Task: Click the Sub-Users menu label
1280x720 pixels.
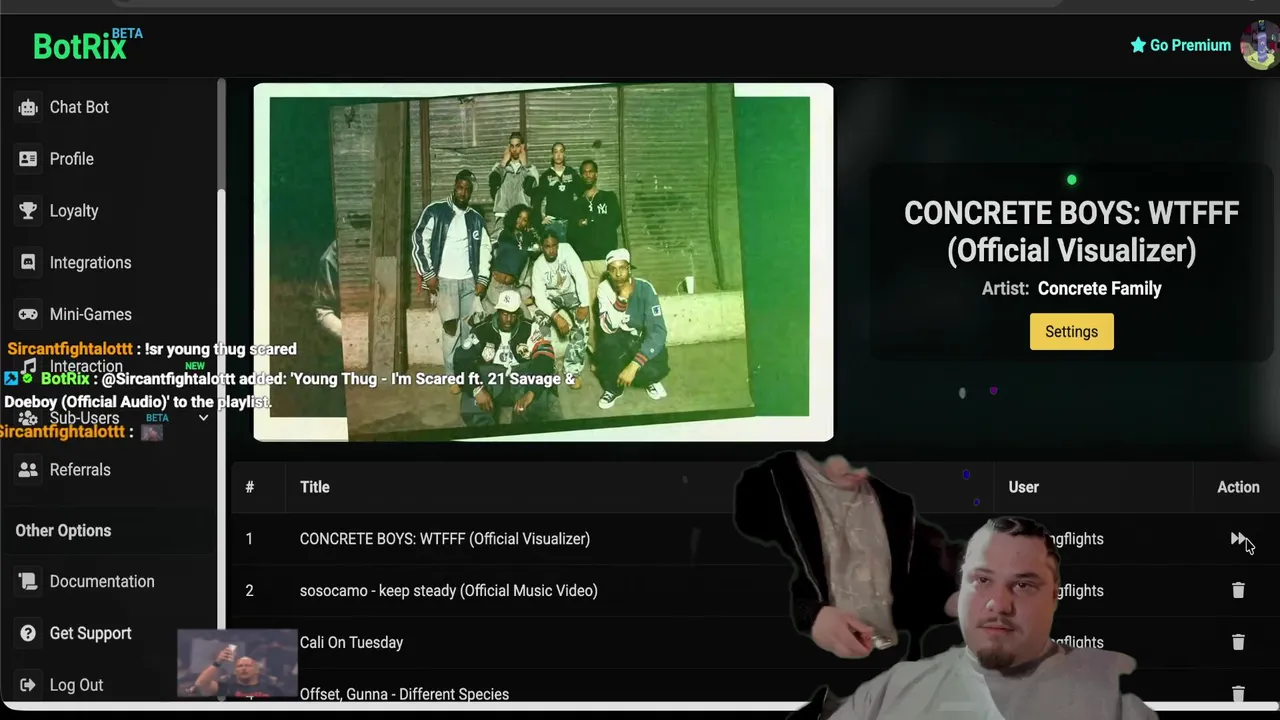Action: click(85, 418)
